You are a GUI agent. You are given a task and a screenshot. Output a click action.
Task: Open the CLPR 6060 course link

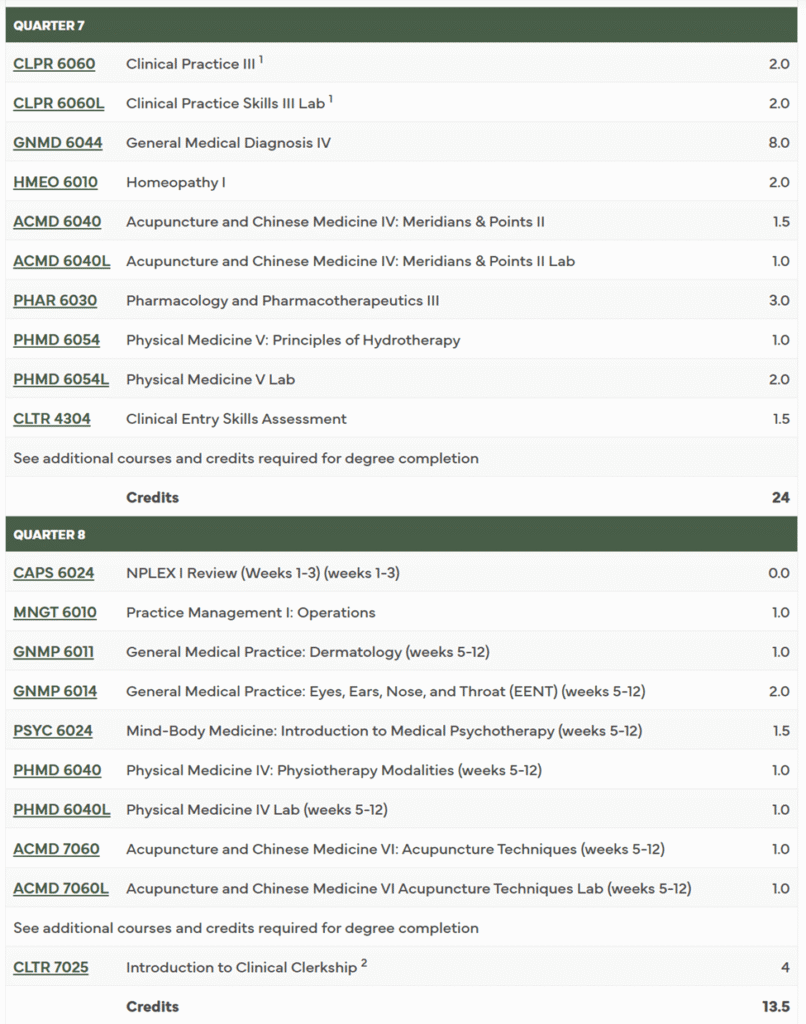[54, 64]
